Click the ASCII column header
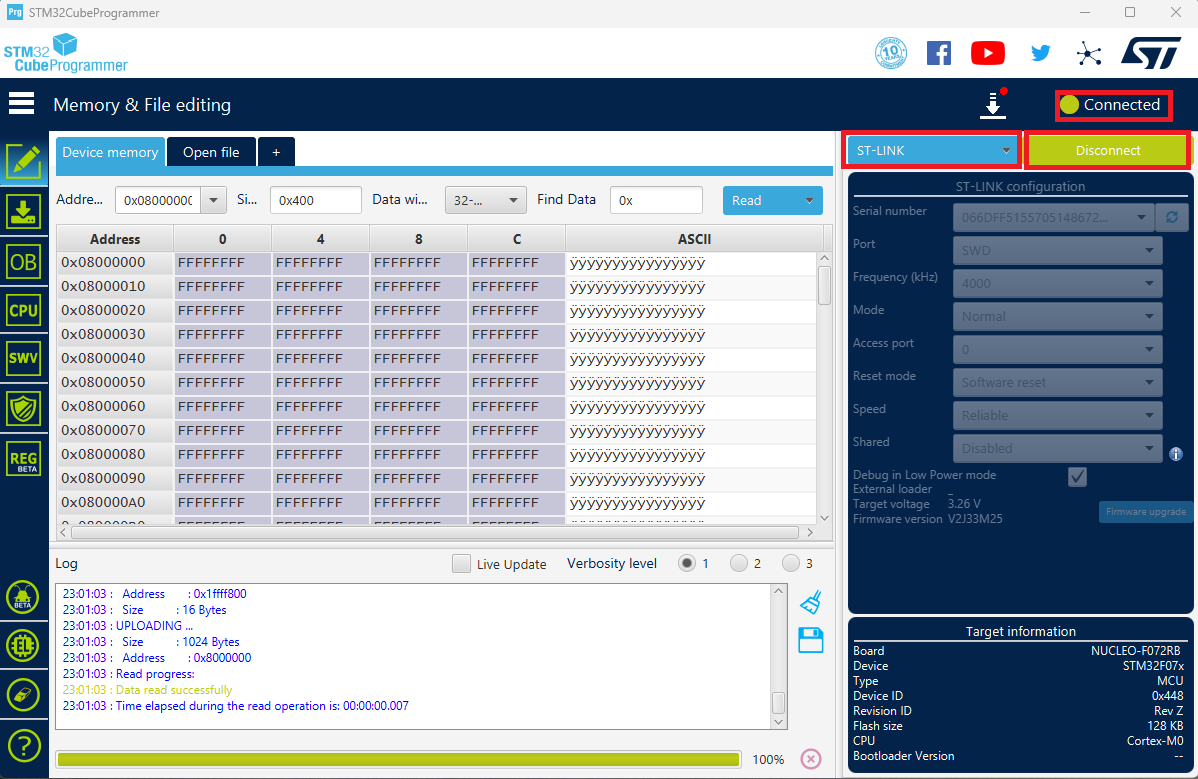 click(694, 239)
